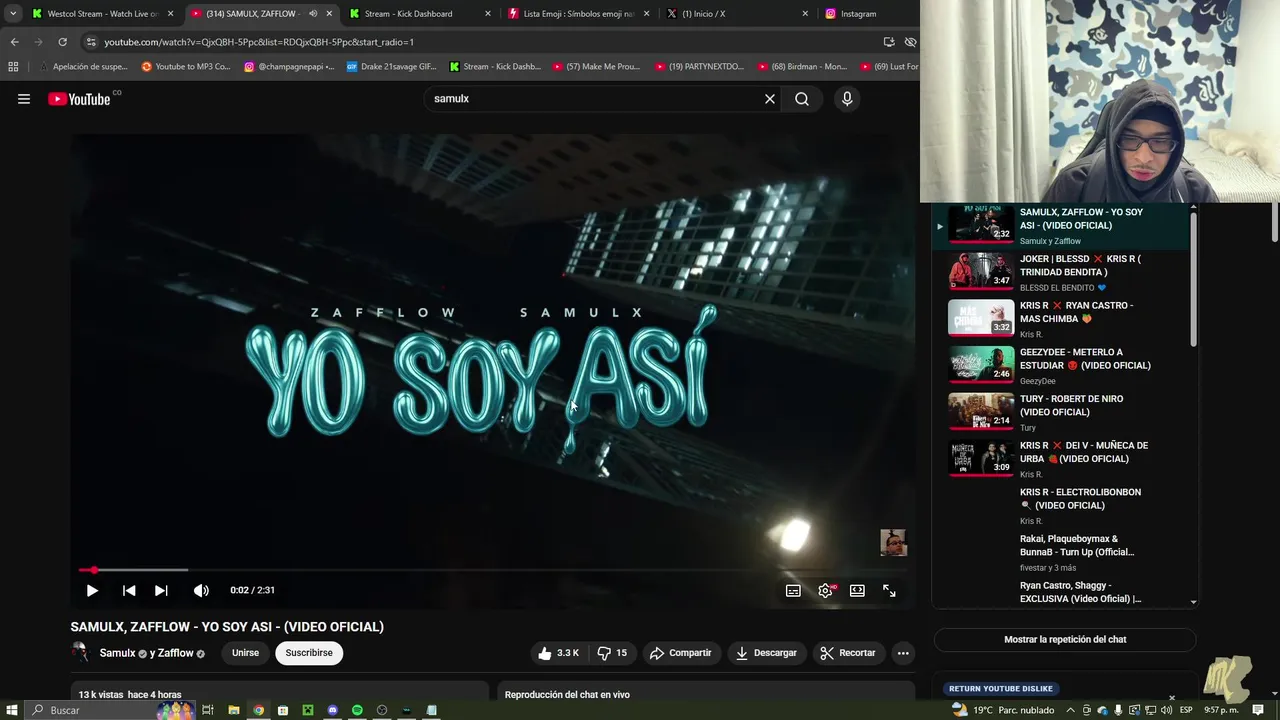Expand system tray hidden icons chevron
This screenshot has width=1280, height=720.
pyautogui.click(x=1070, y=710)
